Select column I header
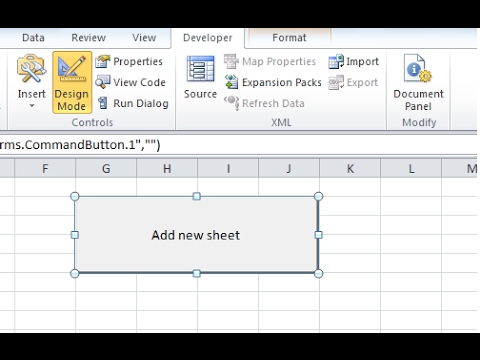480x360 pixels. (228, 168)
